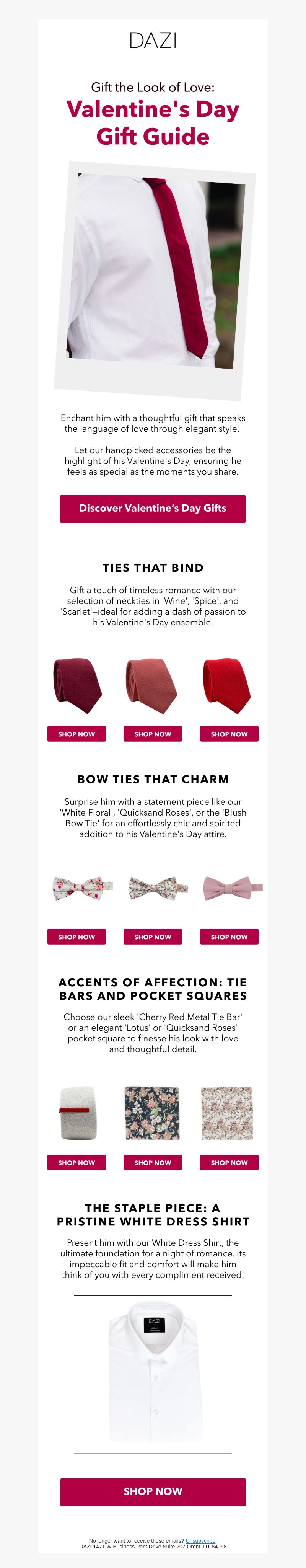
Task: Shop now under the White Floral bow tie
Action: point(76,936)
